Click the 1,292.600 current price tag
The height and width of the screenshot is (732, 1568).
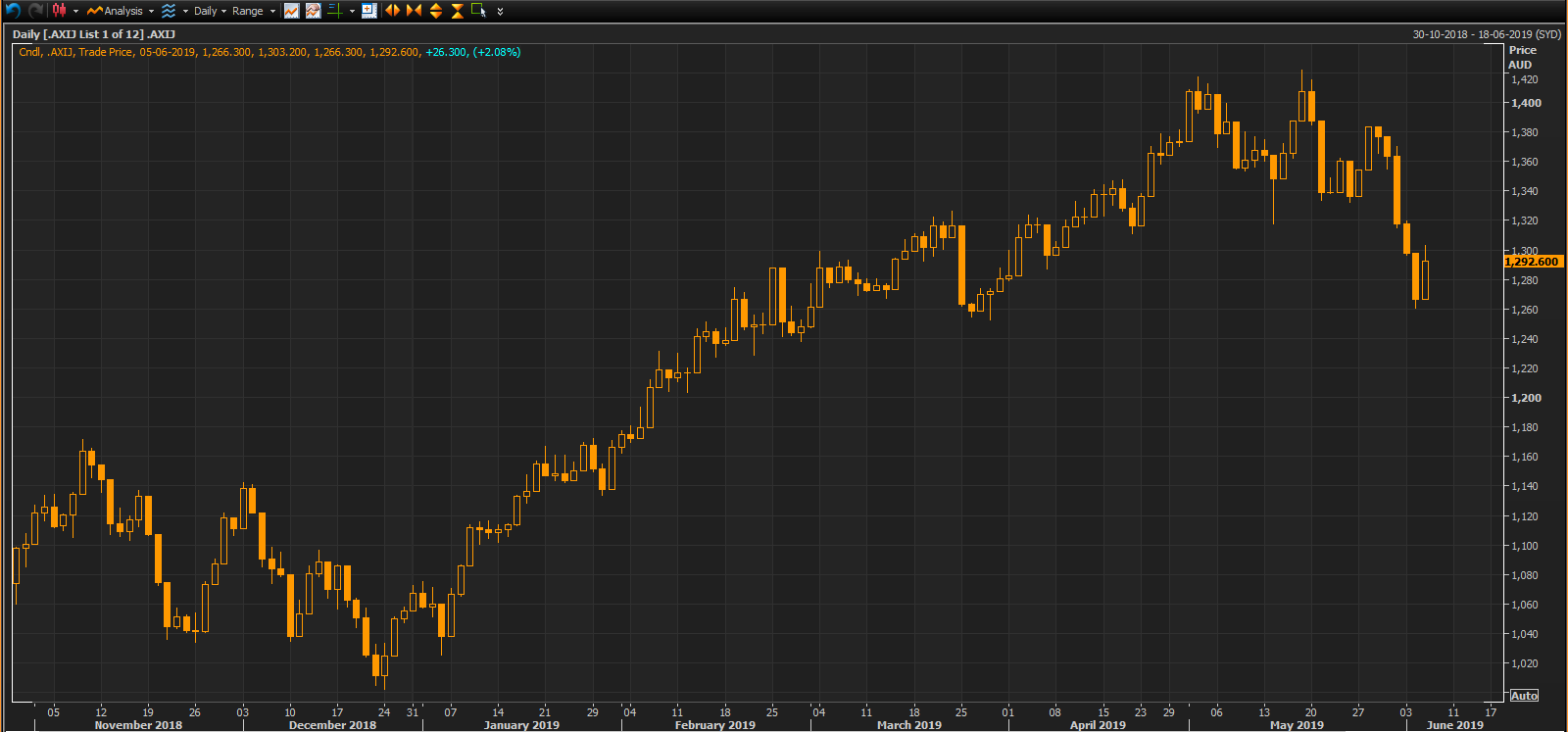pyautogui.click(x=1533, y=262)
